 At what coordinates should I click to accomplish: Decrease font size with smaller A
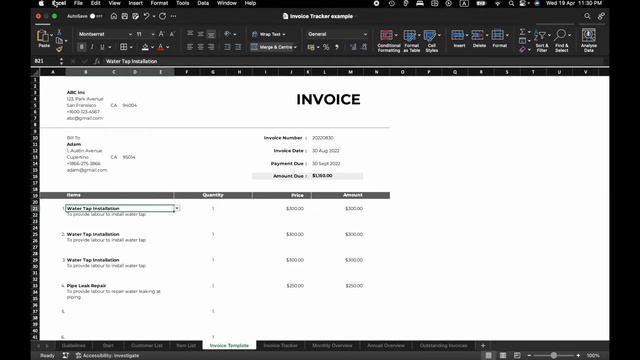(172, 34)
